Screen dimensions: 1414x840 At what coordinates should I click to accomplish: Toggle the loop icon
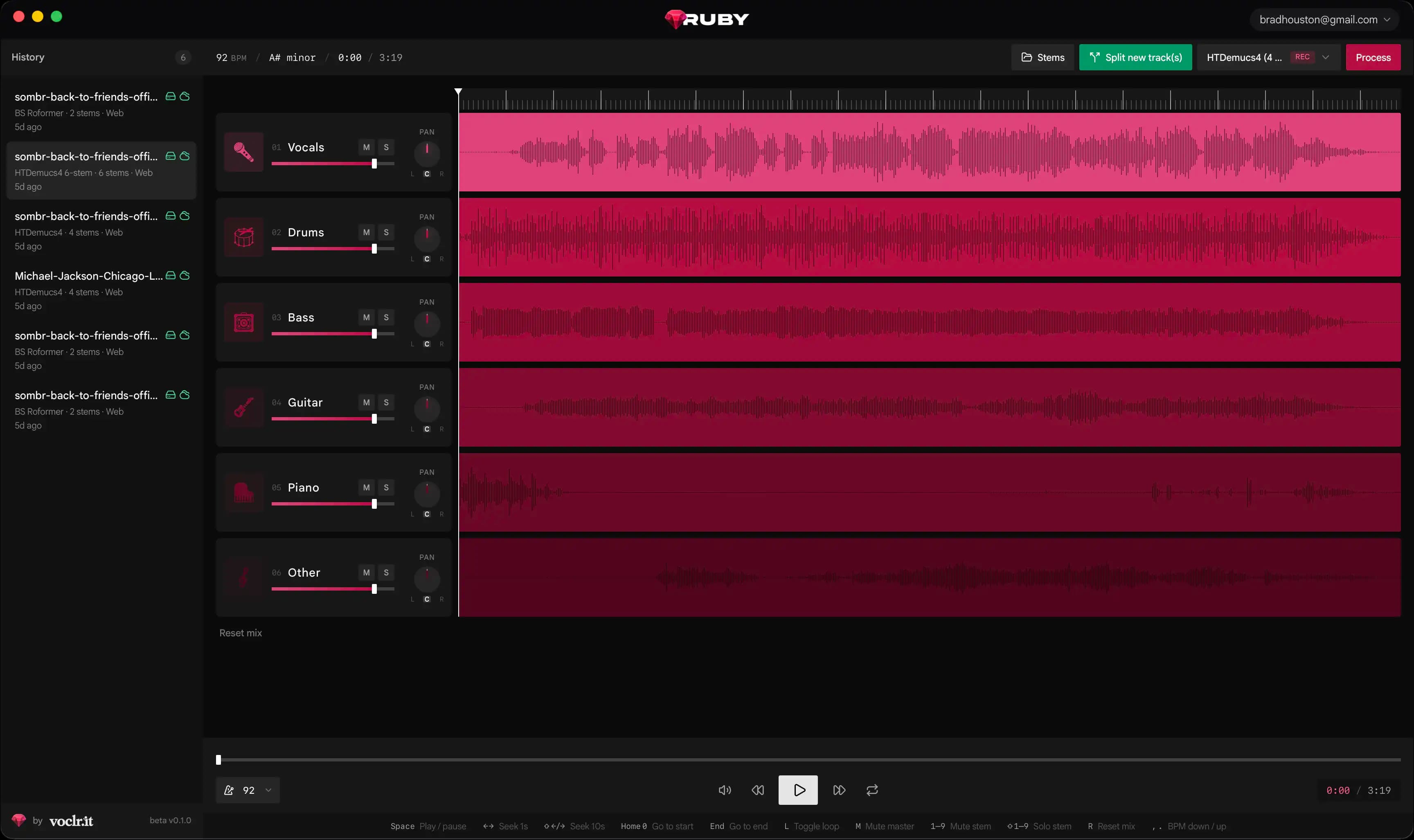point(872,790)
